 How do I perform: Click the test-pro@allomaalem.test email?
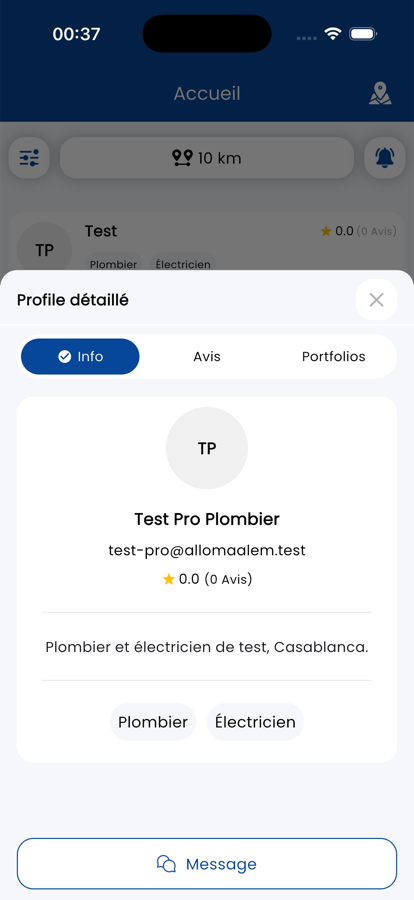[207, 550]
